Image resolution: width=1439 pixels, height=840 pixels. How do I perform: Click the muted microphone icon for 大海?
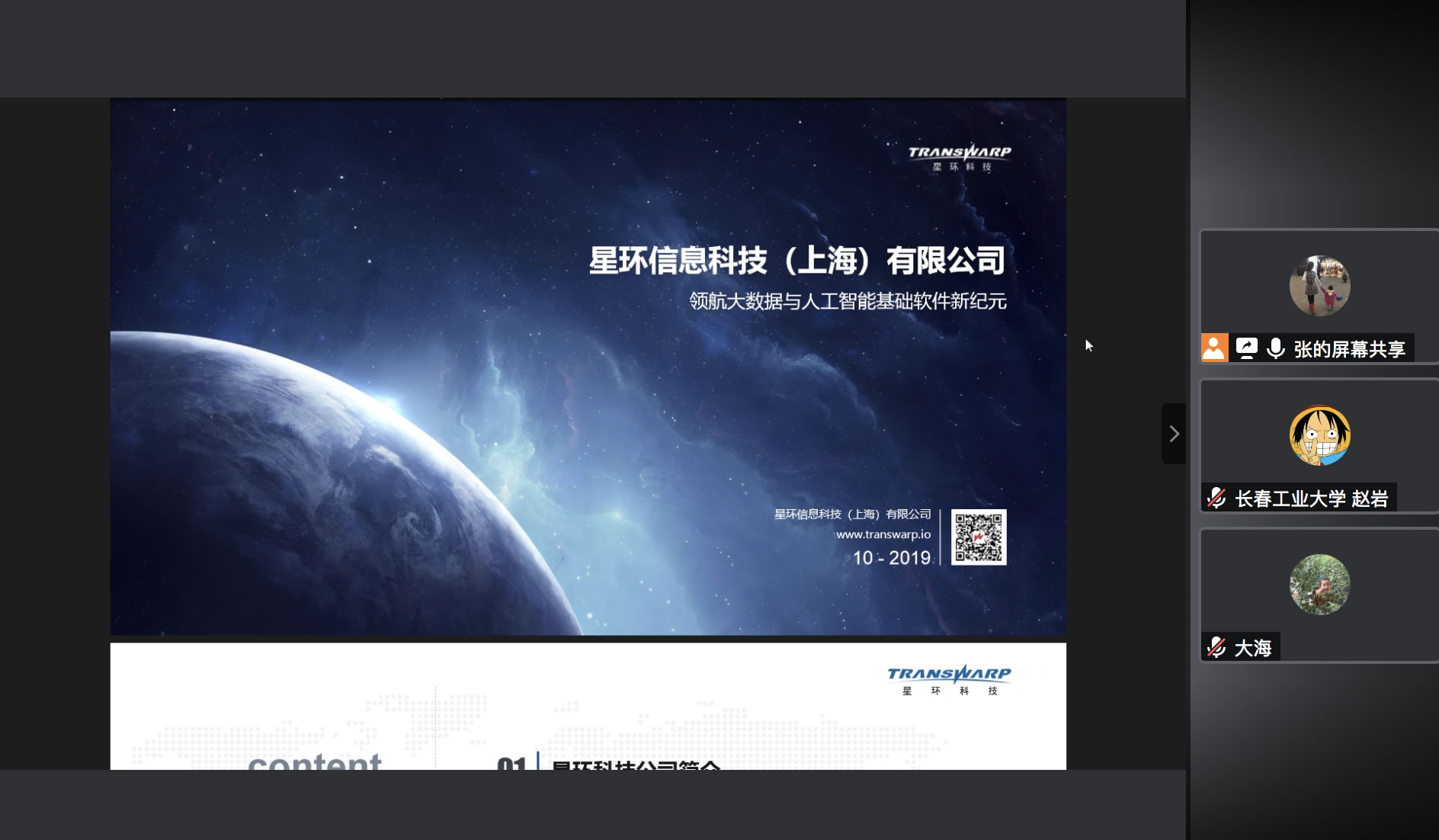click(1216, 648)
